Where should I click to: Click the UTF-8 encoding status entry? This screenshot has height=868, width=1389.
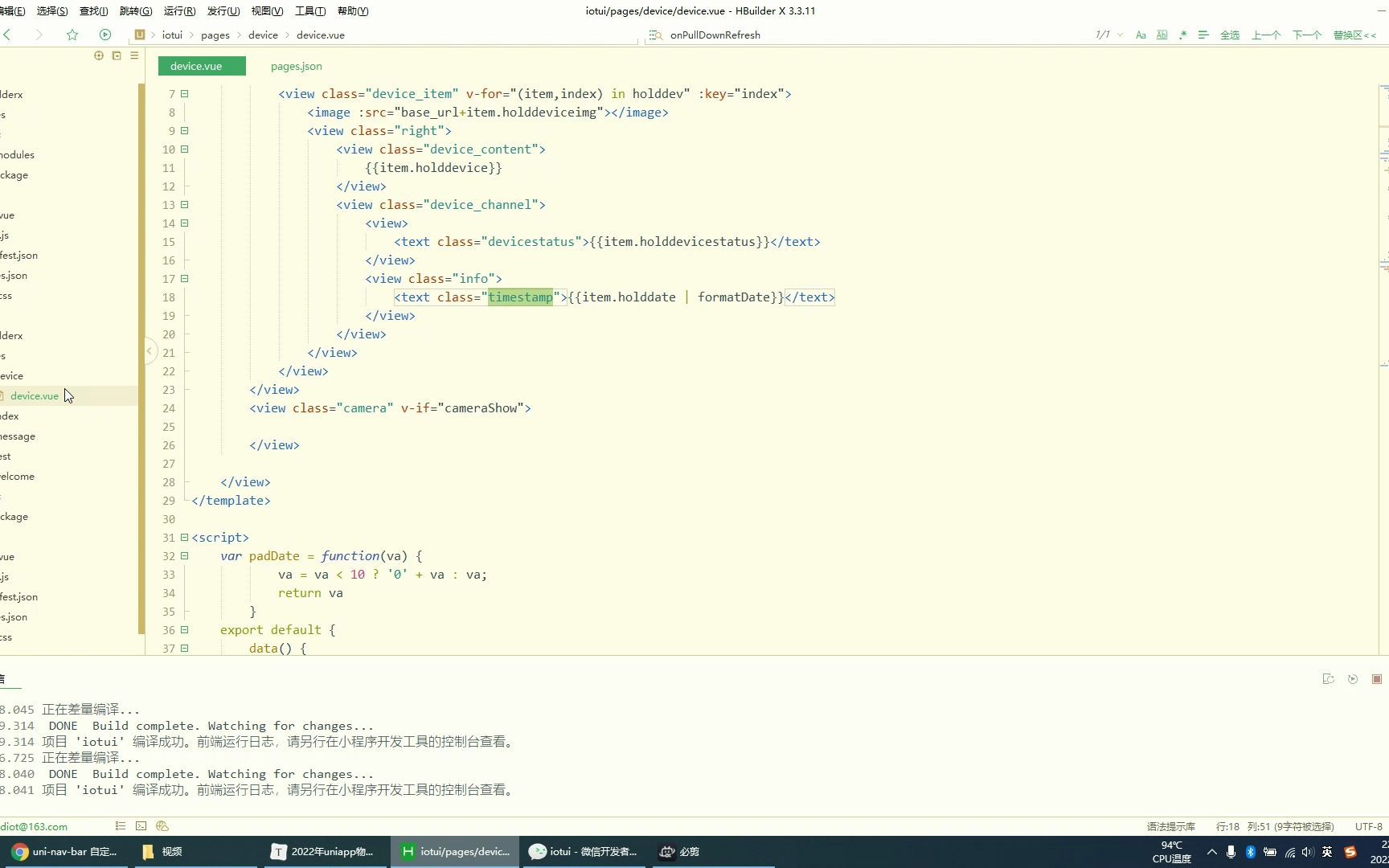tap(1369, 826)
